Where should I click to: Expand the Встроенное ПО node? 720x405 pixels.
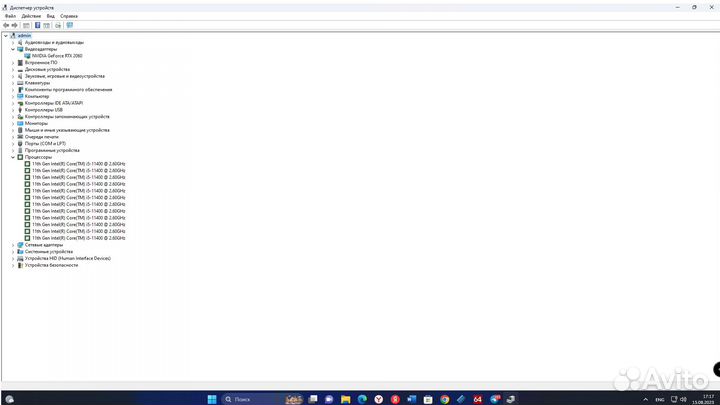click(x=13, y=63)
